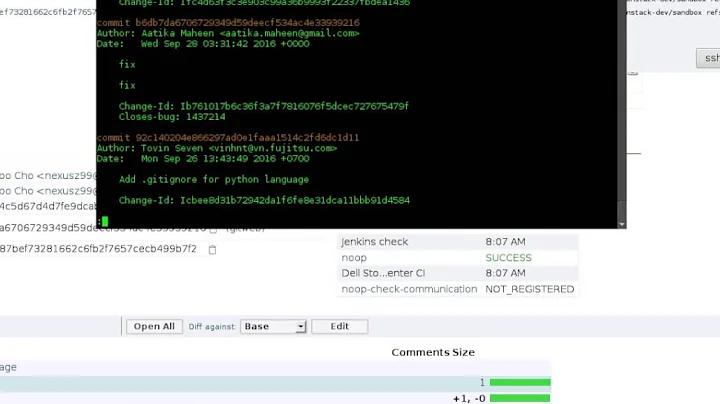
Task: Click the terminal pager cursor prompt
Action: (x=103, y=221)
